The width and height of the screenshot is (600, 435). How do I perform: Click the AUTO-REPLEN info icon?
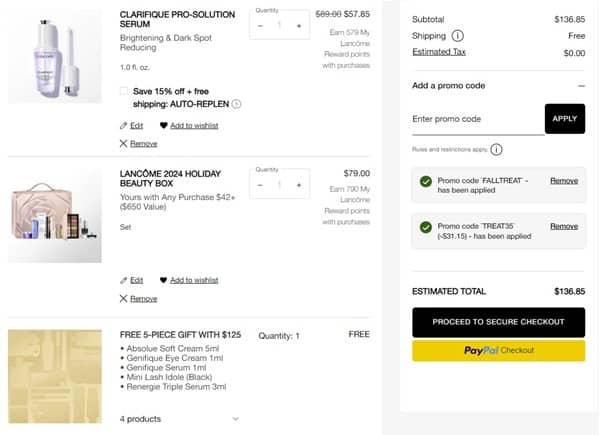236,103
